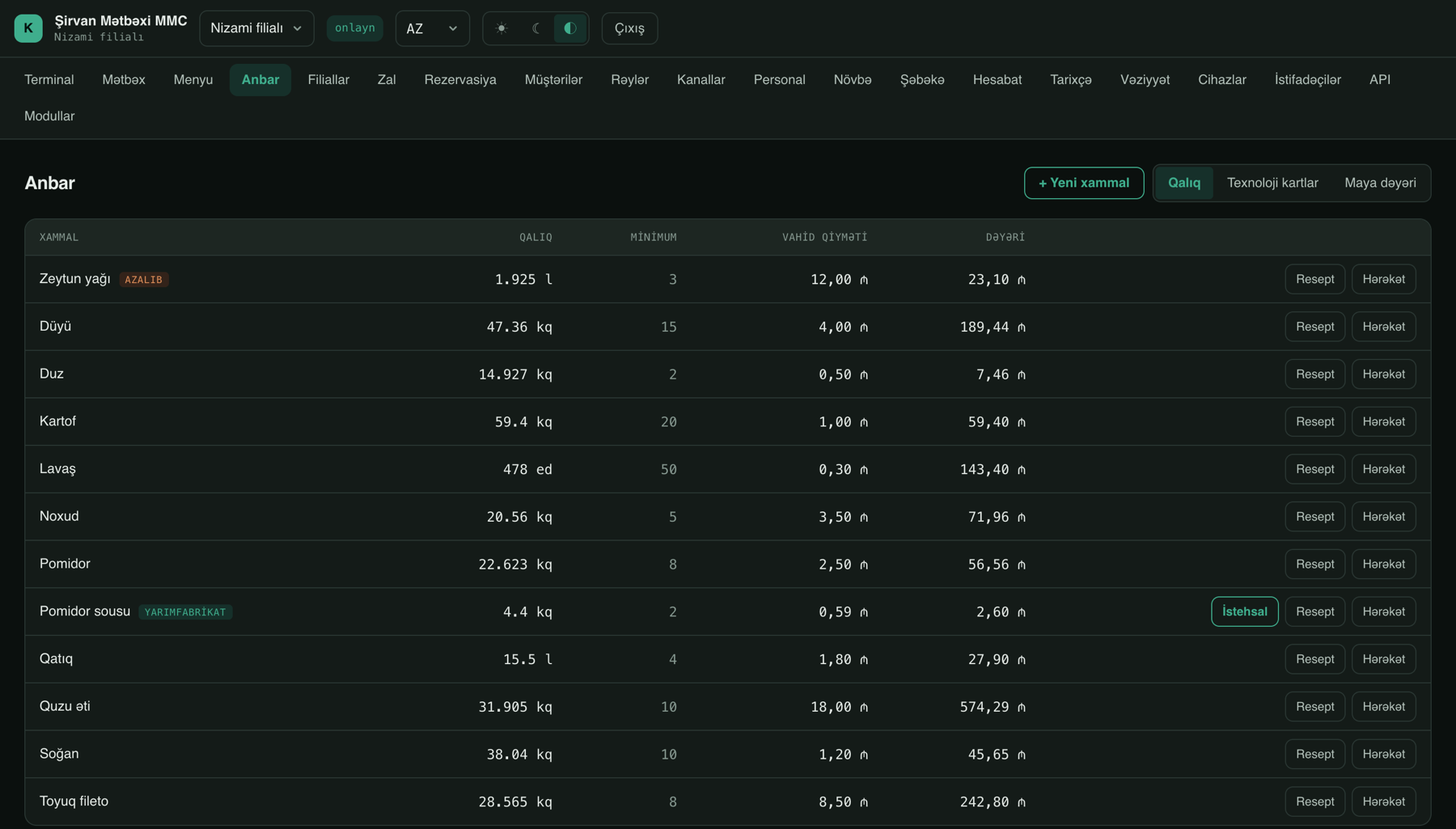Click the 478 ed quantity for Lavaş
This screenshot has height=829, width=1456.
click(527, 469)
